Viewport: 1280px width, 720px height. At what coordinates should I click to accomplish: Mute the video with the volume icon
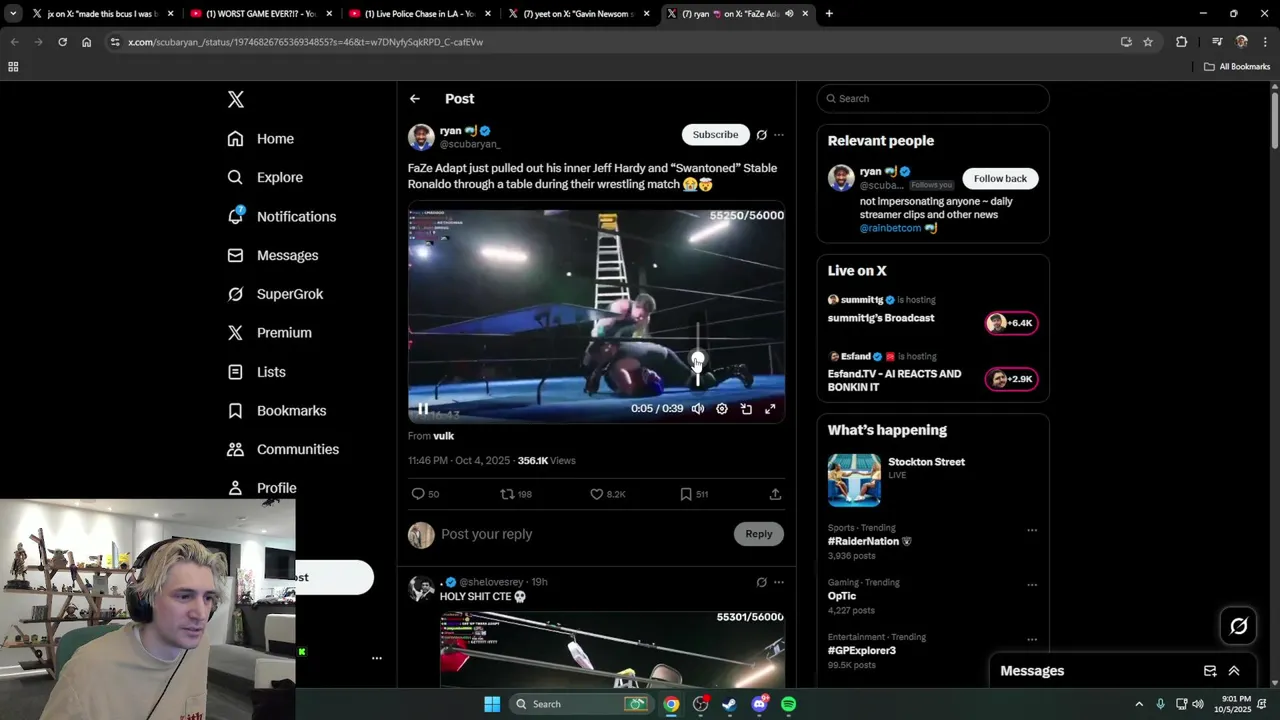[x=698, y=409]
